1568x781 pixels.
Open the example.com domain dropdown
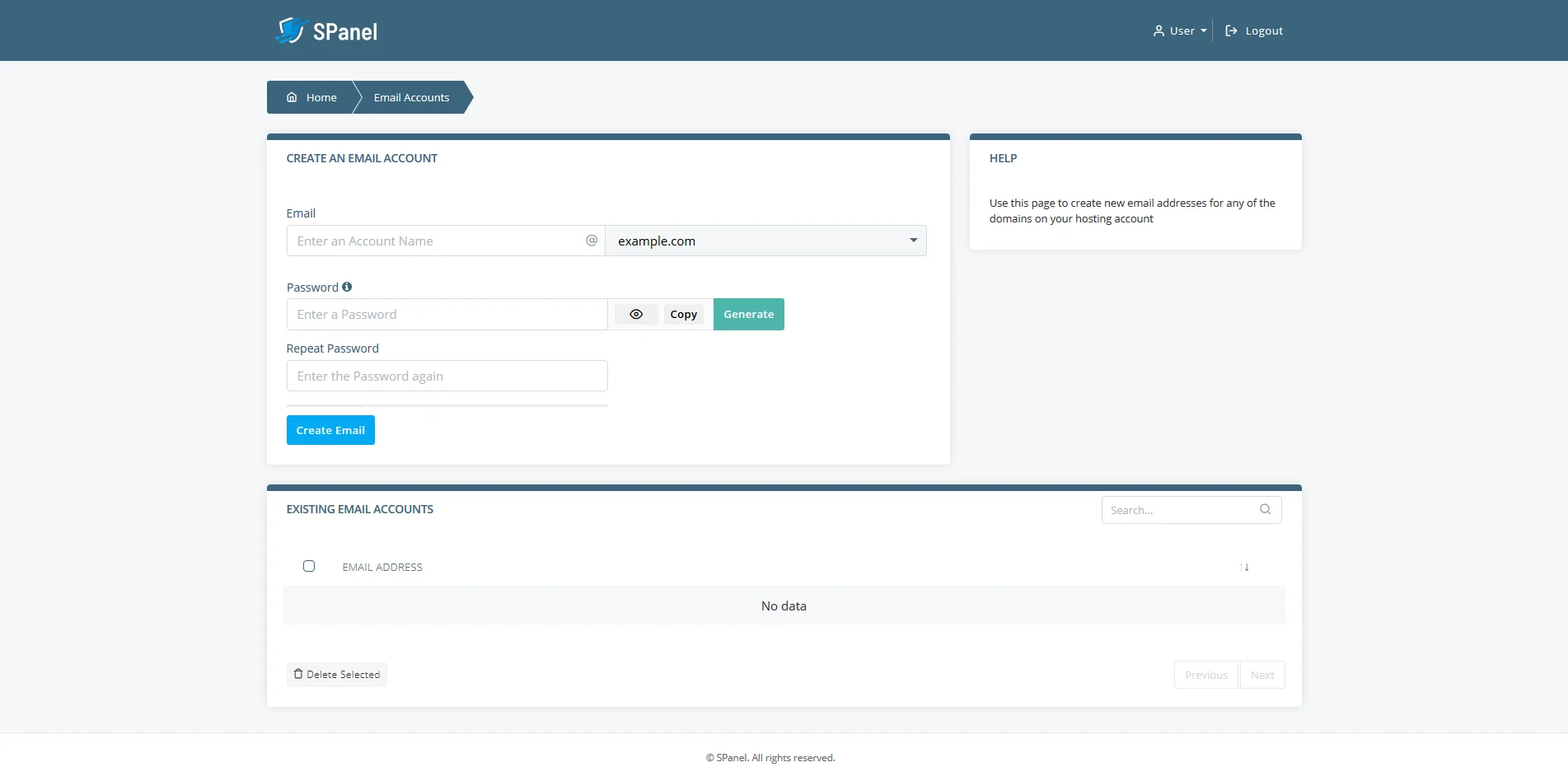(765, 241)
